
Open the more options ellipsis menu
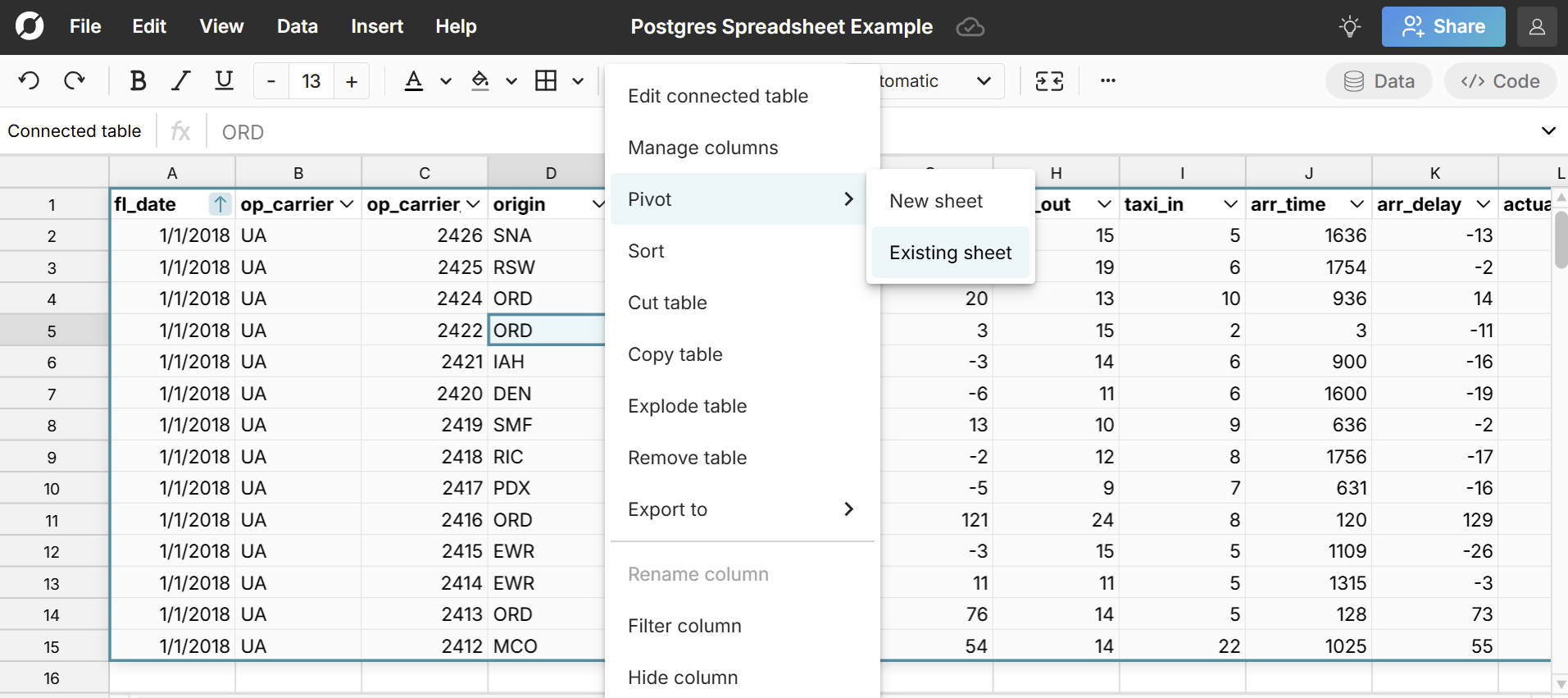pyautogui.click(x=1108, y=80)
